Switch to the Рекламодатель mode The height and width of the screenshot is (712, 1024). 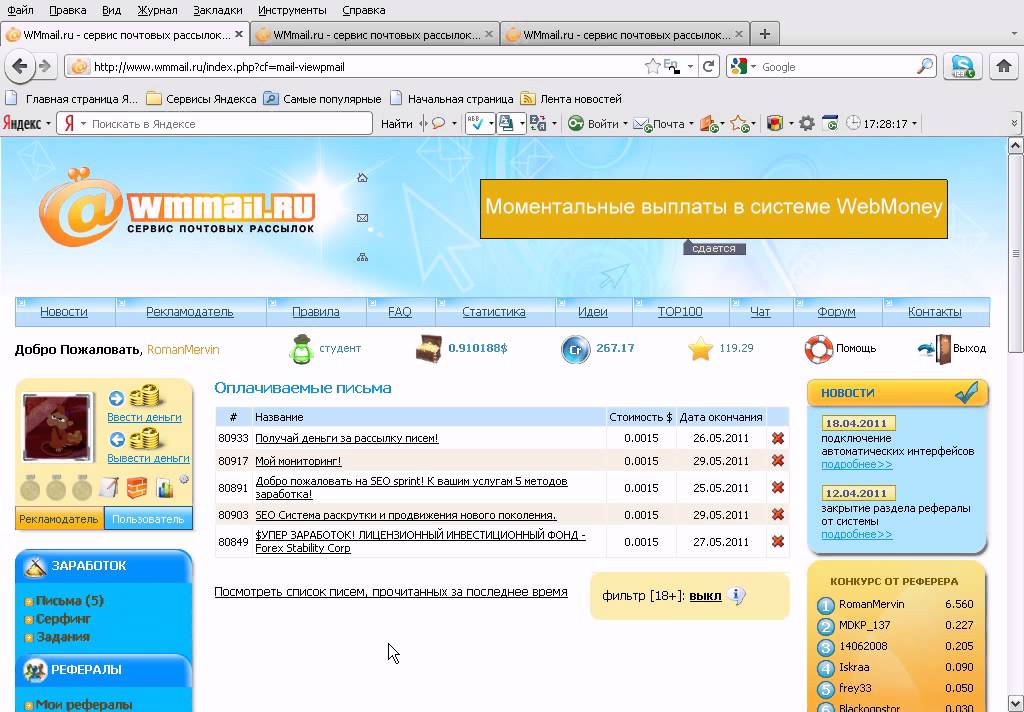59,519
